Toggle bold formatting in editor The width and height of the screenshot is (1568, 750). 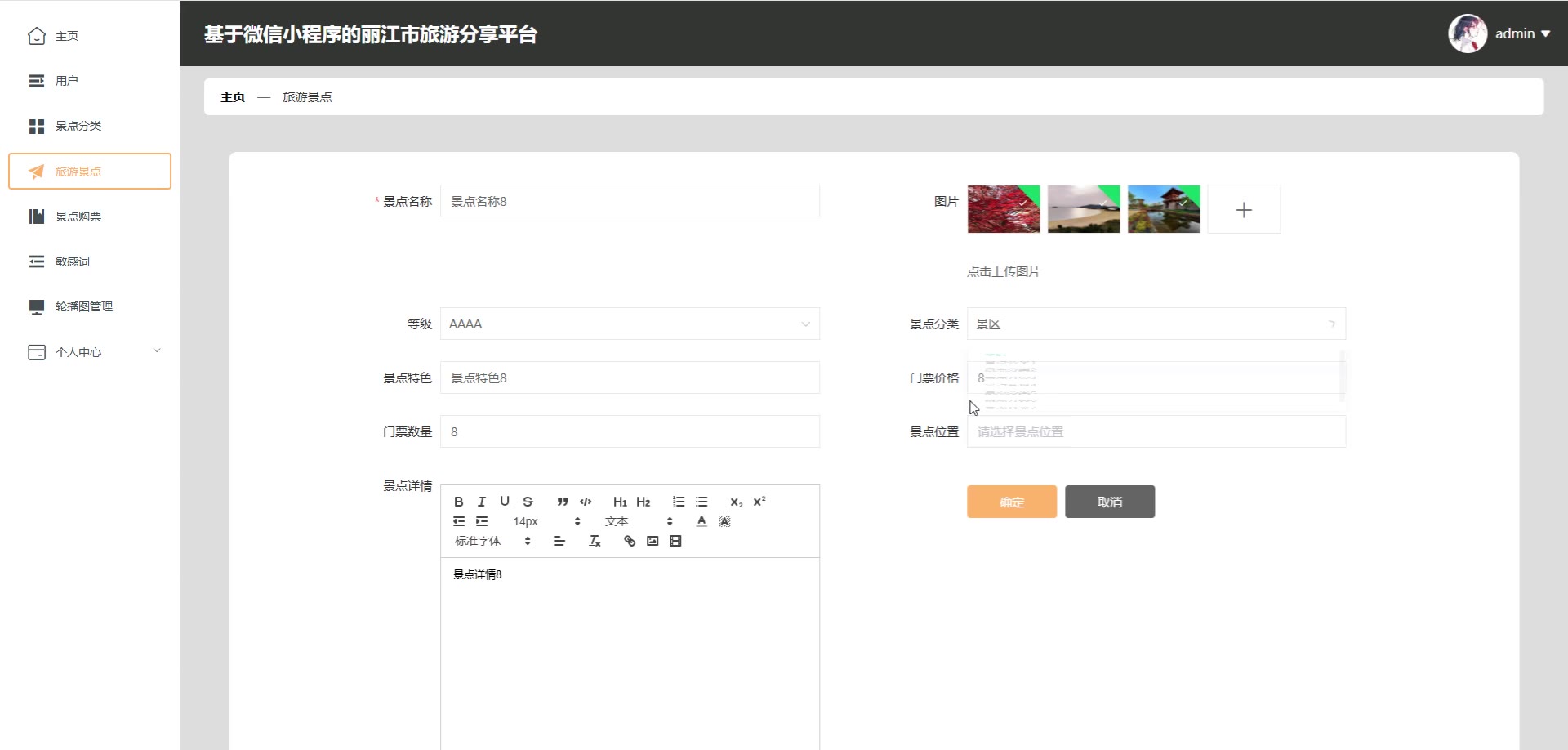tap(458, 502)
